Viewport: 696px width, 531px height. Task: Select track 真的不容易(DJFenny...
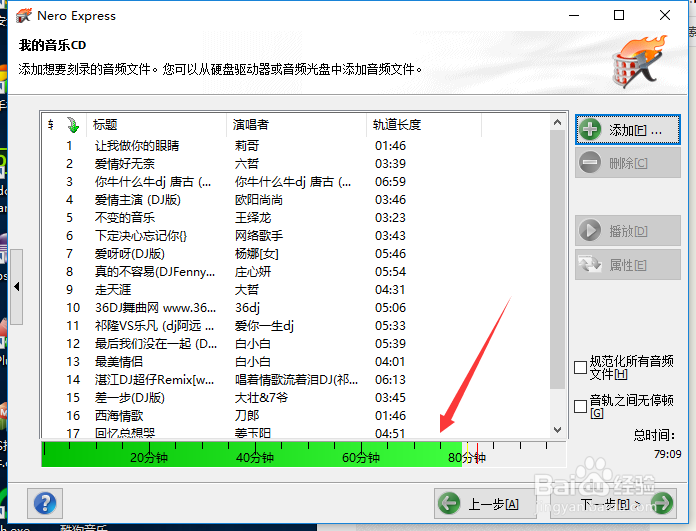coord(155,272)
